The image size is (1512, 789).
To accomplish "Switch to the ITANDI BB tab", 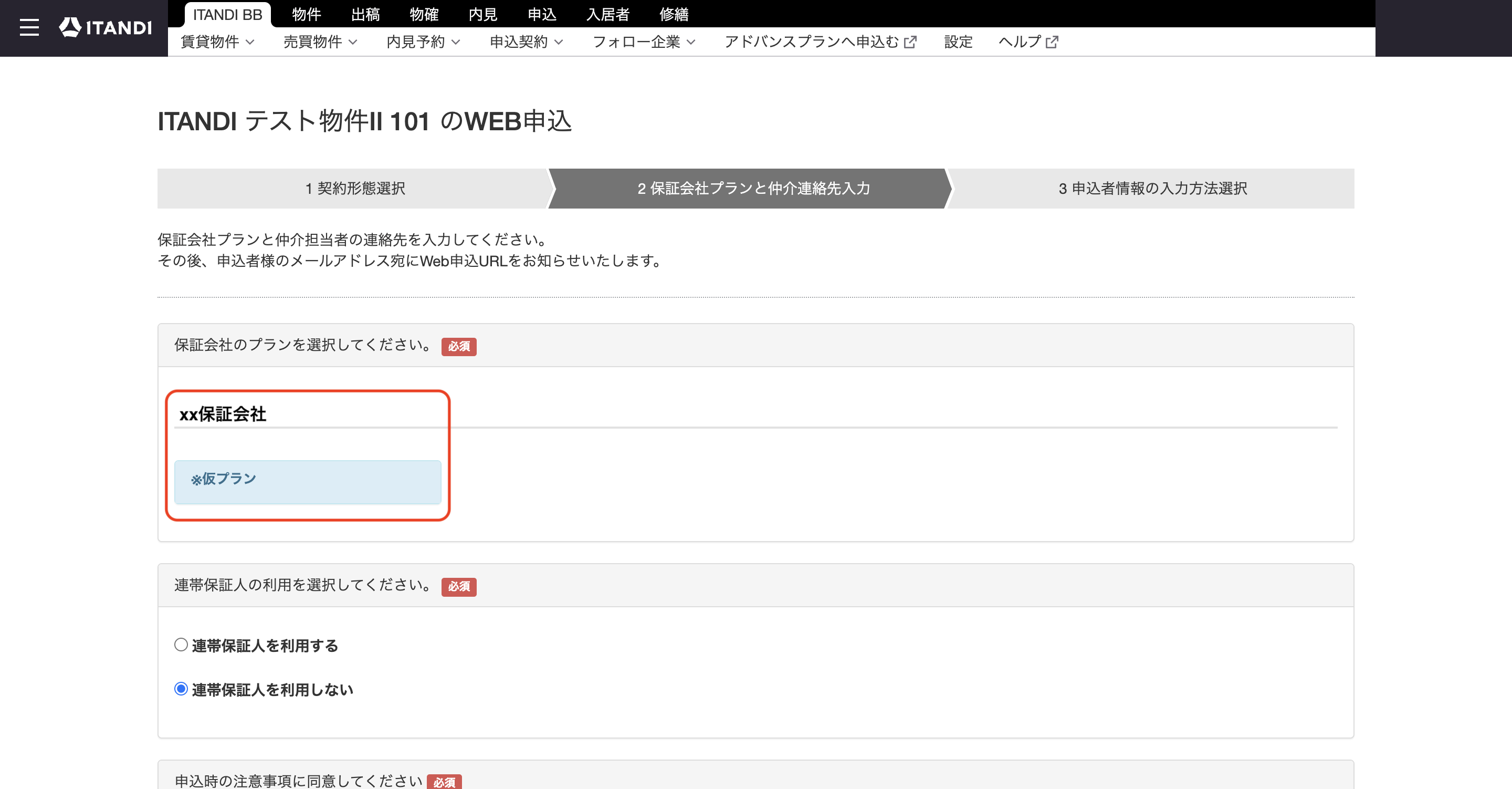I will click(x=228, y=15).
